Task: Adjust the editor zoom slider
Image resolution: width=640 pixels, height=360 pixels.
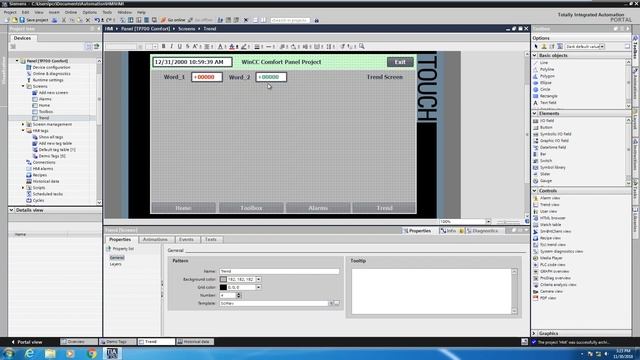Action: click(507, 222)
